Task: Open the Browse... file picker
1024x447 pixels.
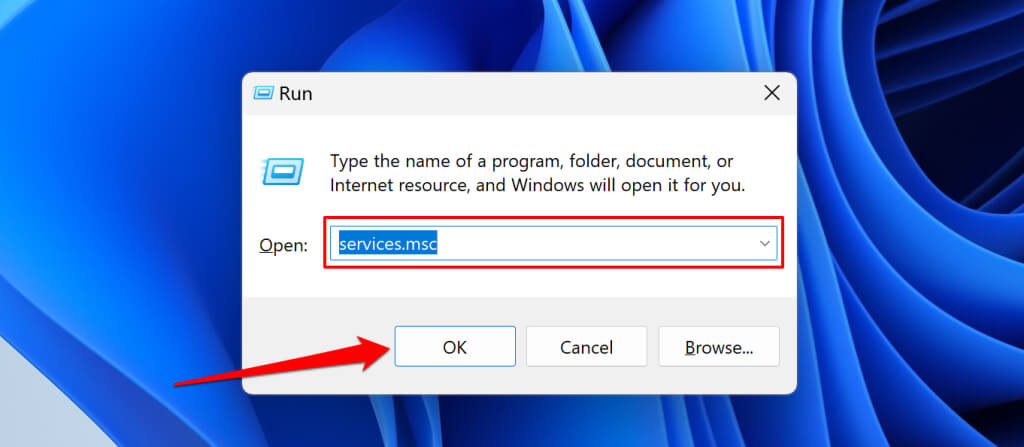Action: coord(718,347)
